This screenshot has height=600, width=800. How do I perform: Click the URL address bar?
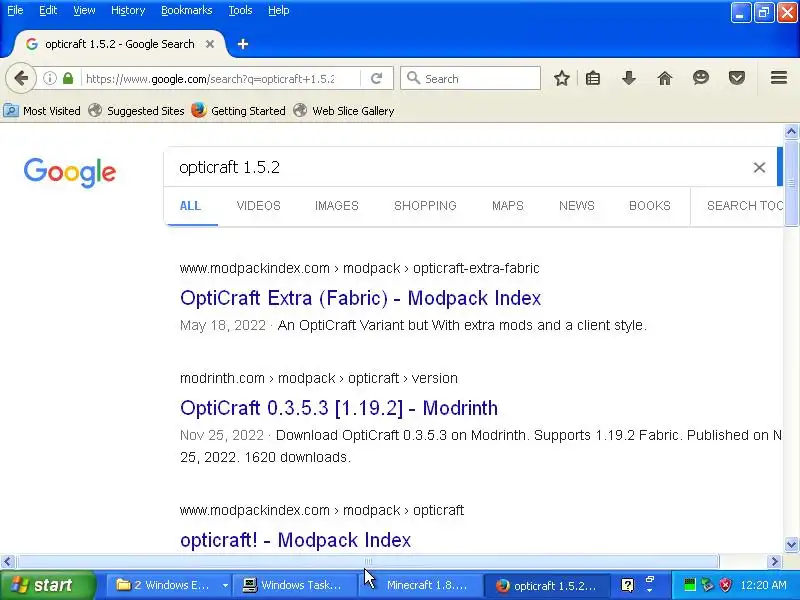pyautogui.click(x=210, y=79)
